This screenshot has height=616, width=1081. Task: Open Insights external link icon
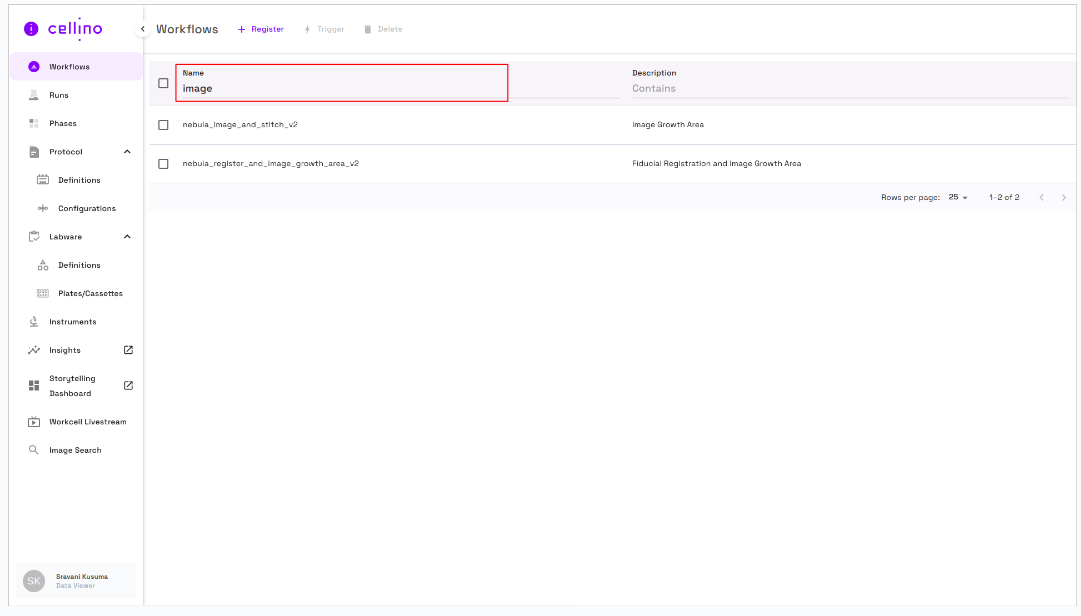pos(128,350)
